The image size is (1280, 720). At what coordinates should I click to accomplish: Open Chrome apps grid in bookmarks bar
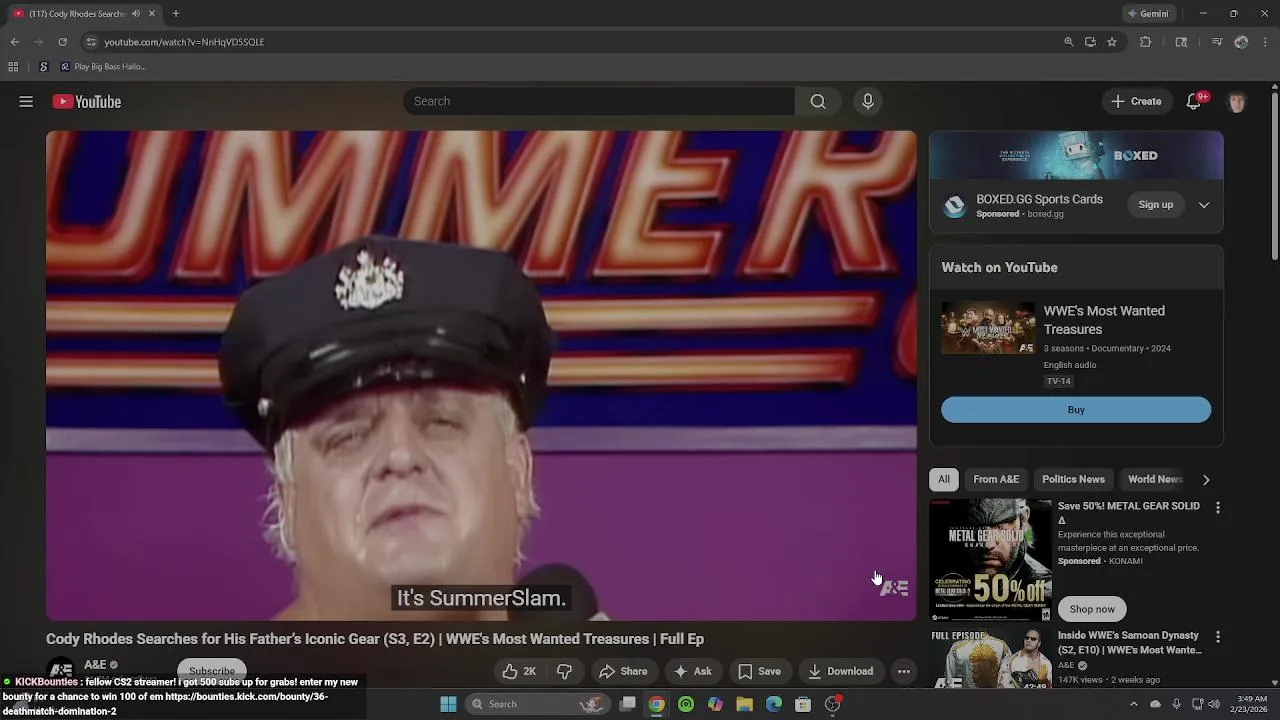coord(13,67)
